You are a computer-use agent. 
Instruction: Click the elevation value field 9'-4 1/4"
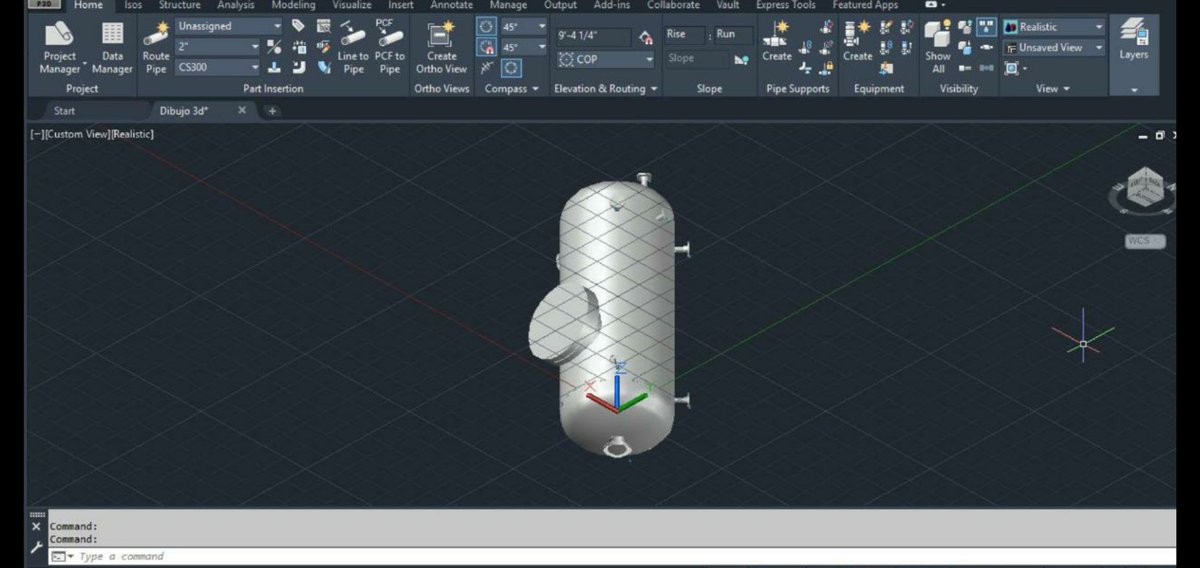pos(593,36)
